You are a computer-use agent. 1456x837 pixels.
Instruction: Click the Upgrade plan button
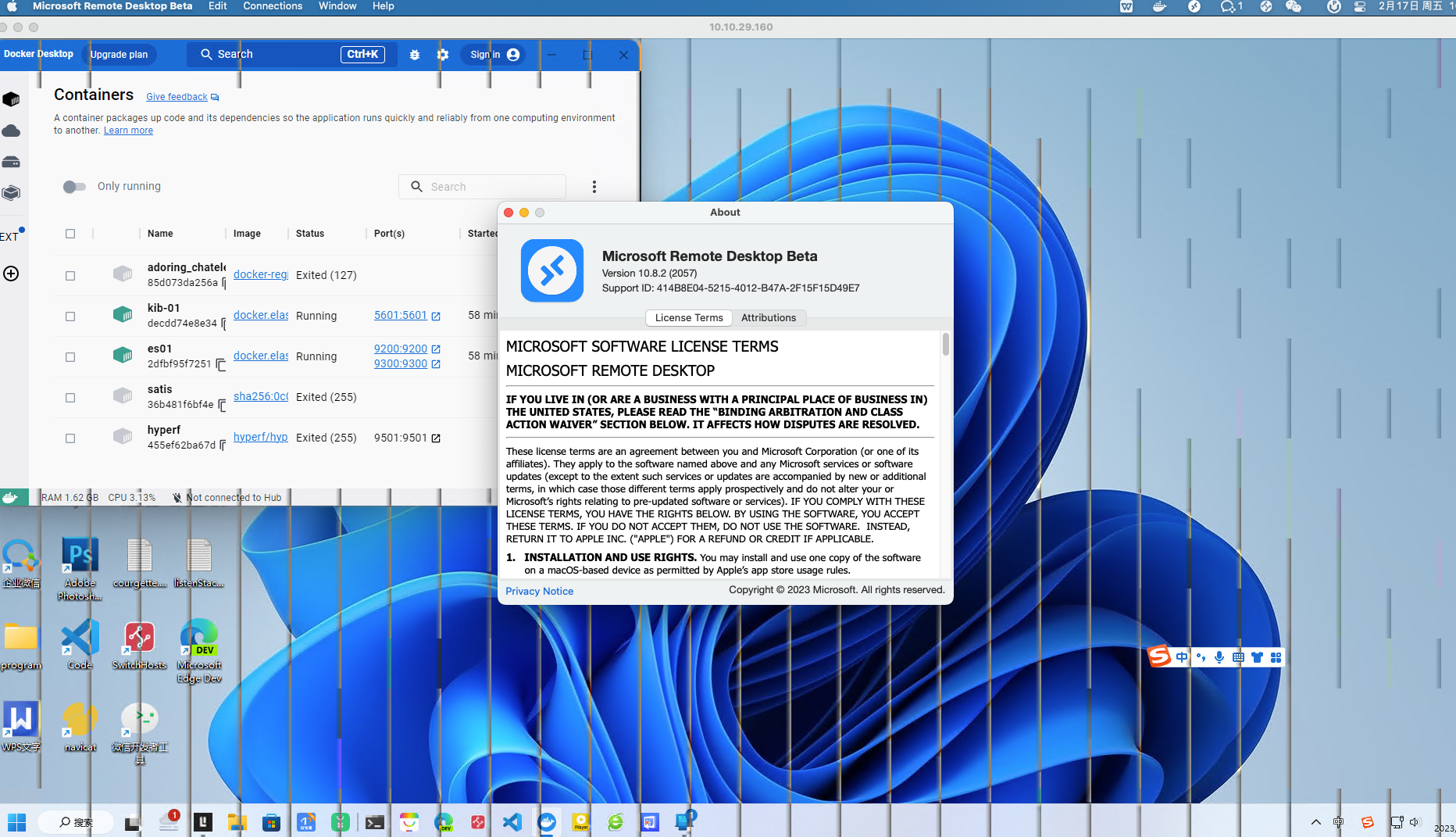pyautogui.click(x=119, y=55)
